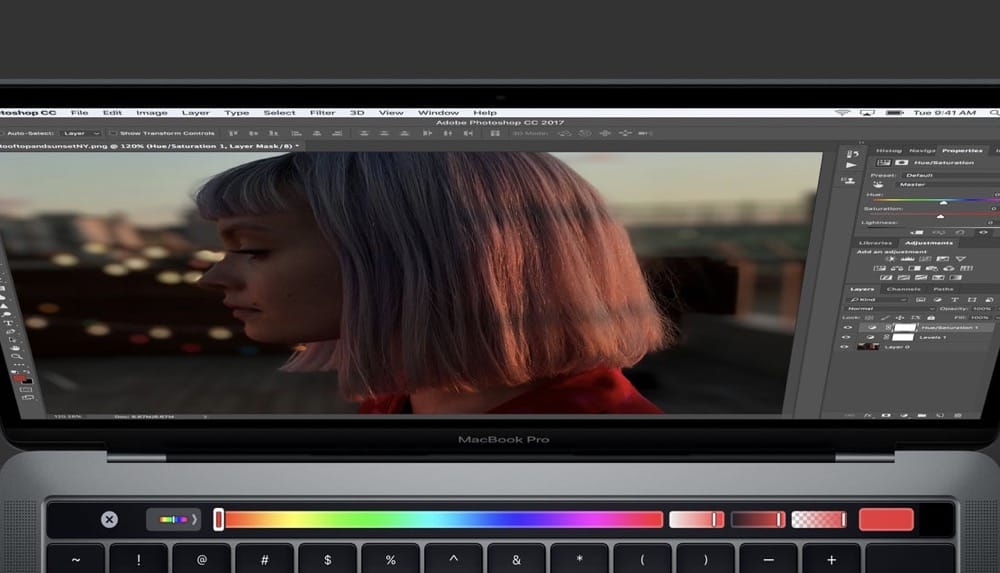Click the layer styles fx icon
The height and width of the screenshot is (573, 1000).
[x=868, y=415]
